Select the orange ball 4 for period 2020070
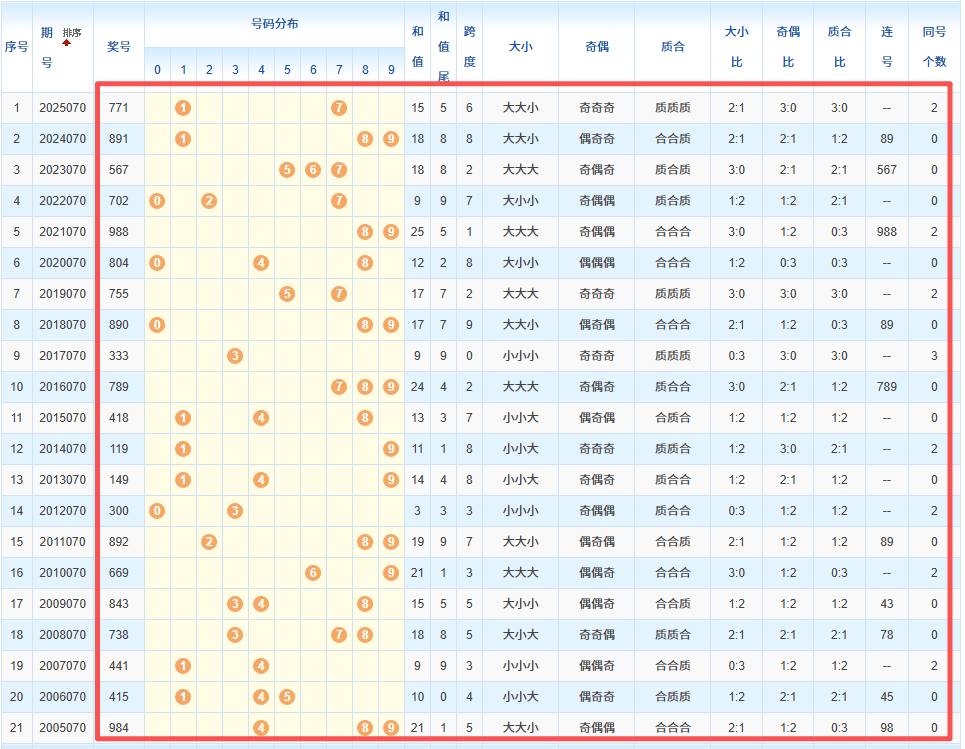 click(261, 263)
